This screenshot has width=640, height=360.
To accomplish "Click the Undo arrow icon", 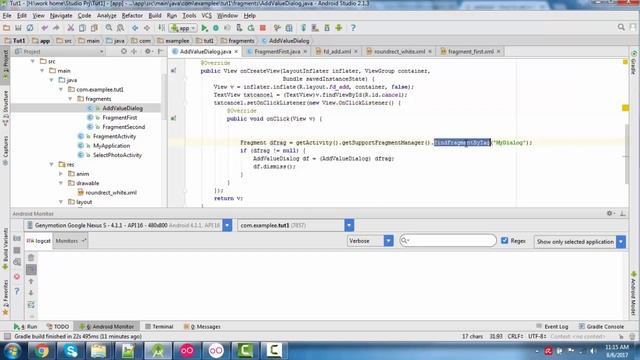I will click(x=44, y=28).
